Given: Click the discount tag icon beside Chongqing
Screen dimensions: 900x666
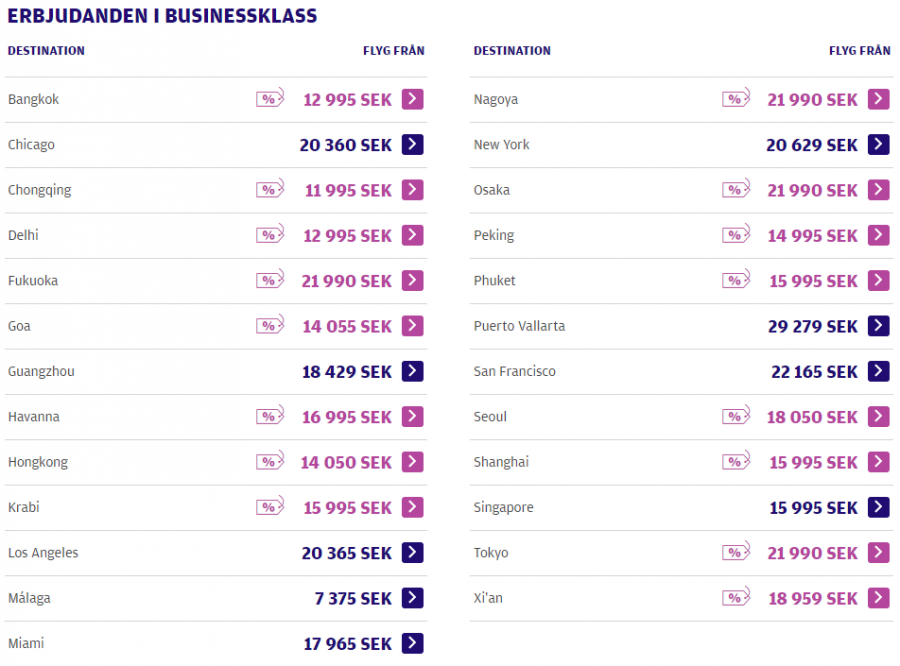Looking at the screenshot, I should click(x=269, y=189).
